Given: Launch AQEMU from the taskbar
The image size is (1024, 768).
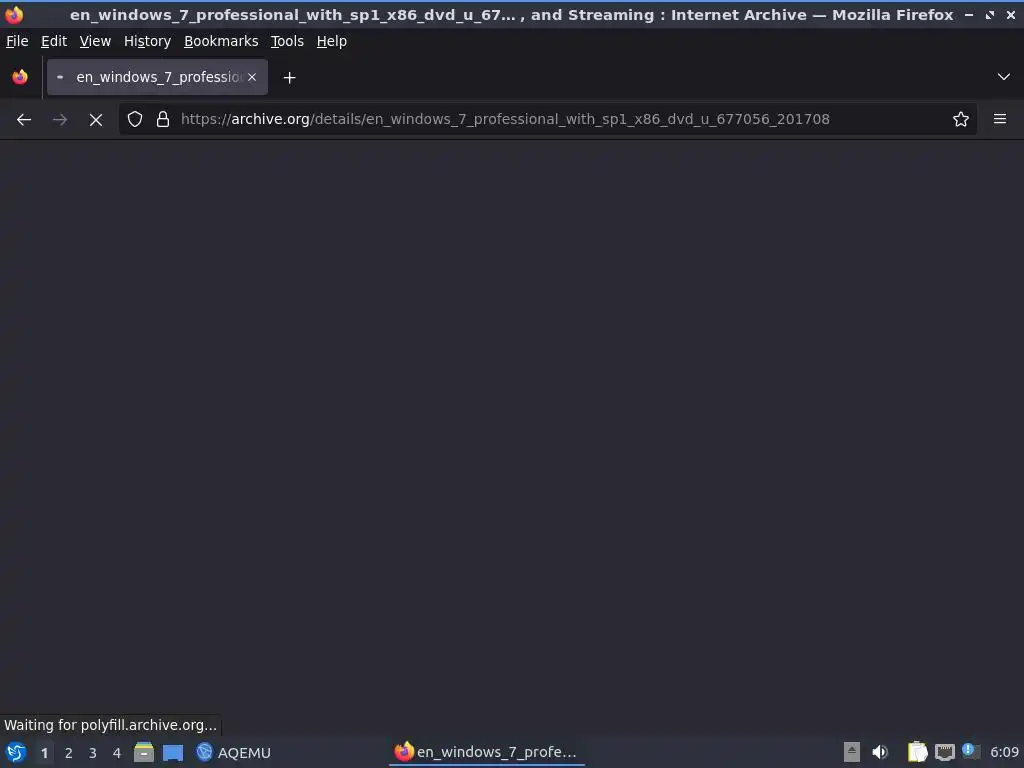Looking at the screenshot, I should coord(233,752).
